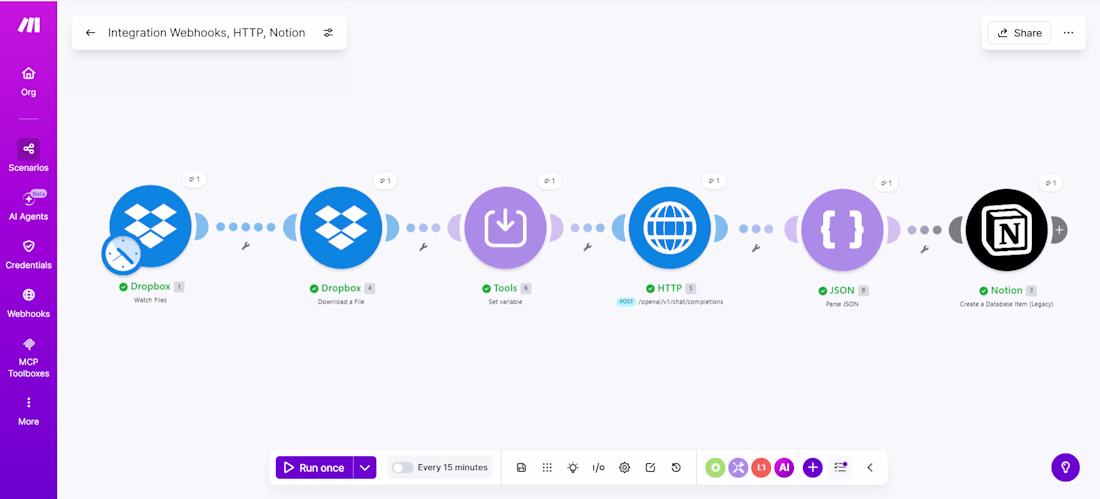
Task: Click wrench between the two Dropbox modules
Action: tap(246, 246)
